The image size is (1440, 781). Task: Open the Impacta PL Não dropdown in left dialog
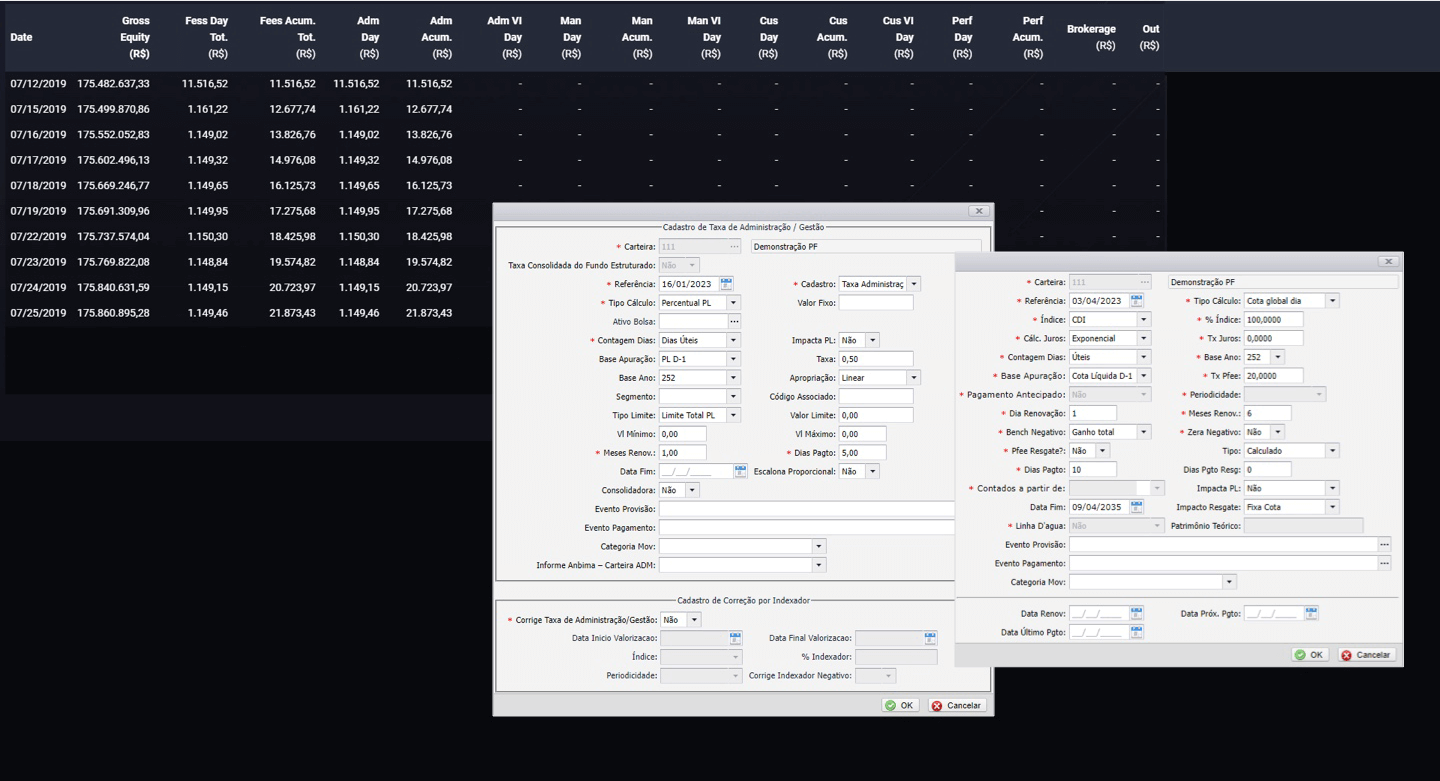(x=873, y=340)
